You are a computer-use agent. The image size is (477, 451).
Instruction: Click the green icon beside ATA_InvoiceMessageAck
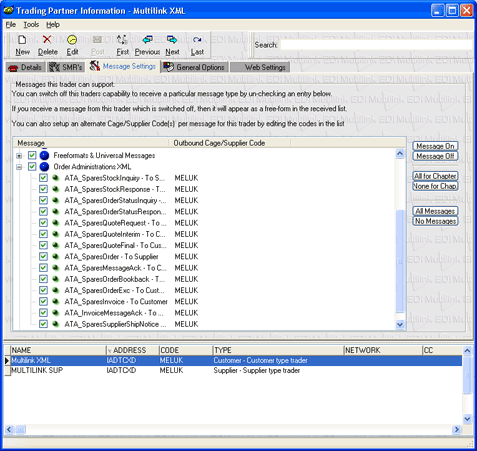pyautogui.click(x=56, y=313)
